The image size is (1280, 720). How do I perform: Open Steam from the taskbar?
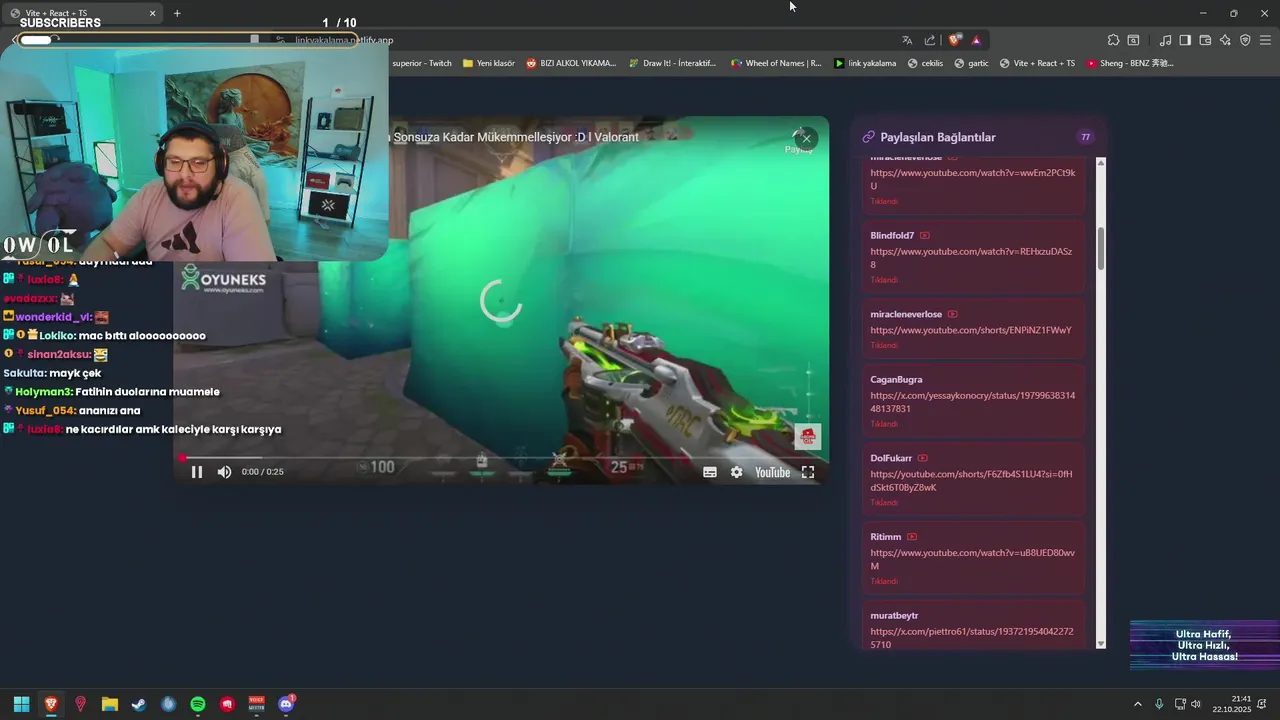[x=139, y=704]
